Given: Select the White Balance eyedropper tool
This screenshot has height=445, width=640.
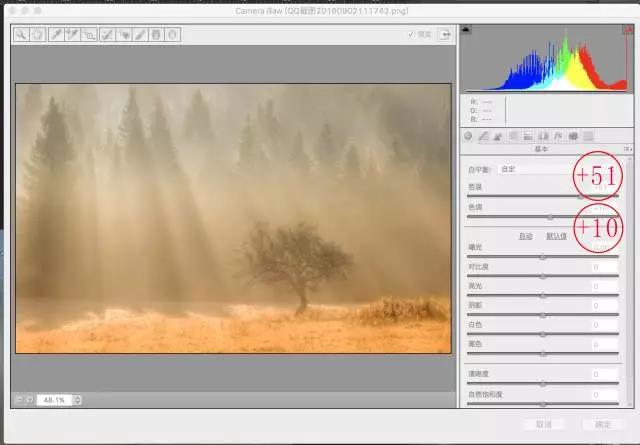Looking at the screenshot, I should [56, 35].
